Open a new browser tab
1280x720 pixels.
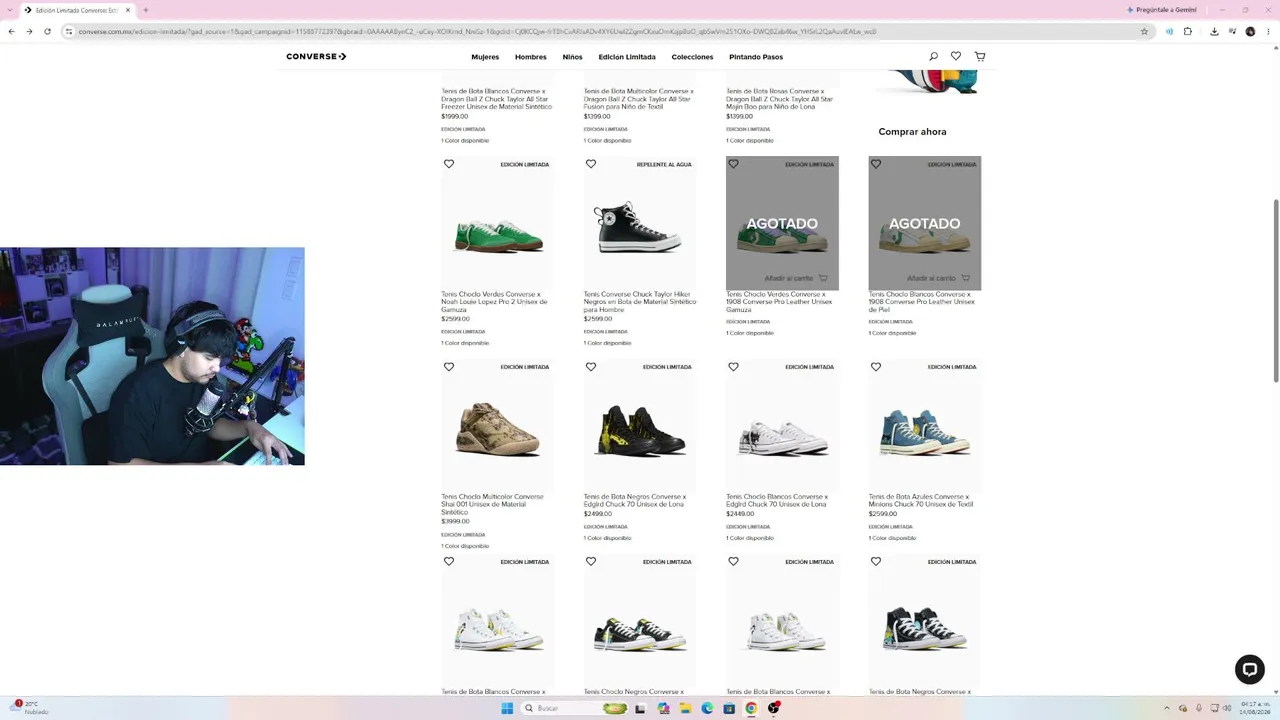pos(145,10)
